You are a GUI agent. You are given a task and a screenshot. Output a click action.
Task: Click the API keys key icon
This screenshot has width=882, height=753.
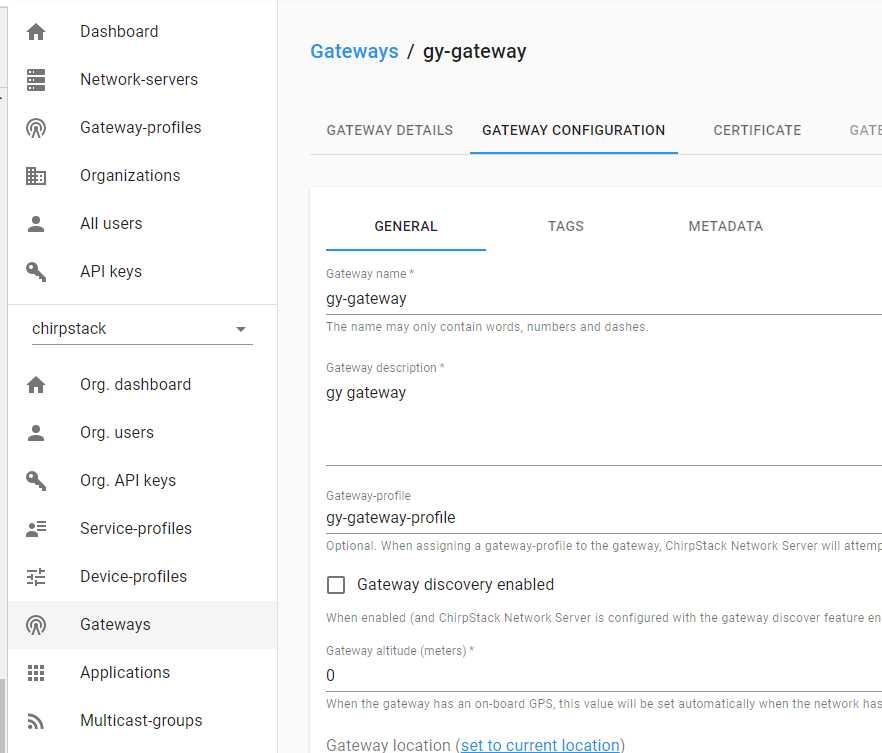36,272
